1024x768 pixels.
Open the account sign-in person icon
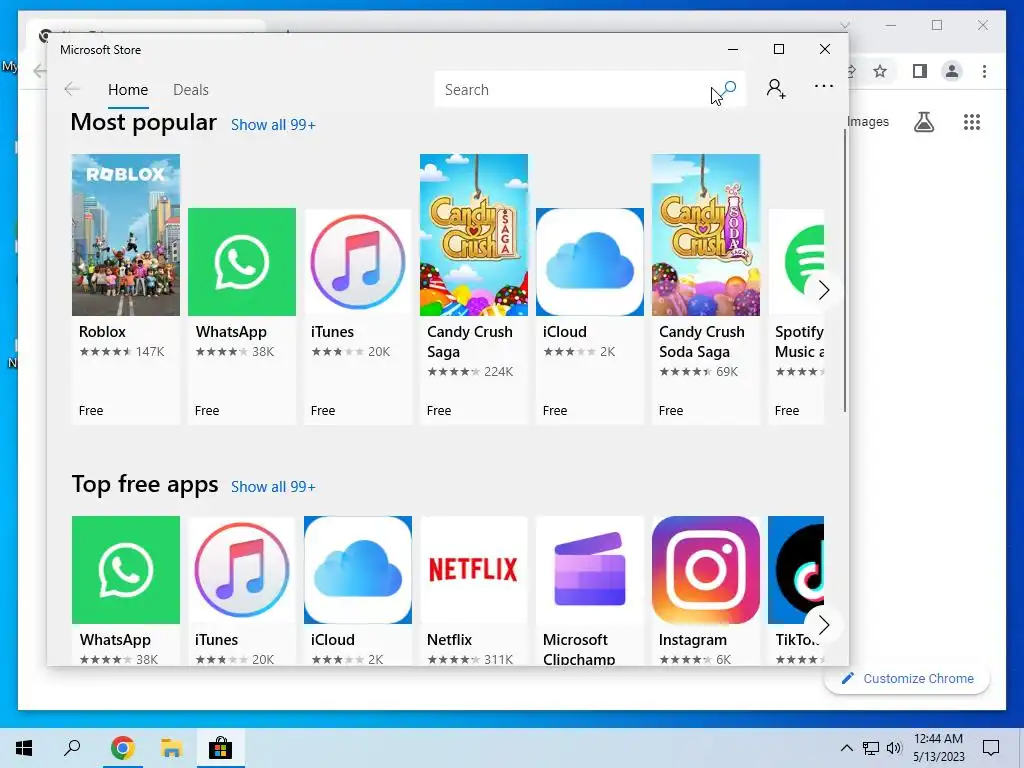click(x=776, y=89)
